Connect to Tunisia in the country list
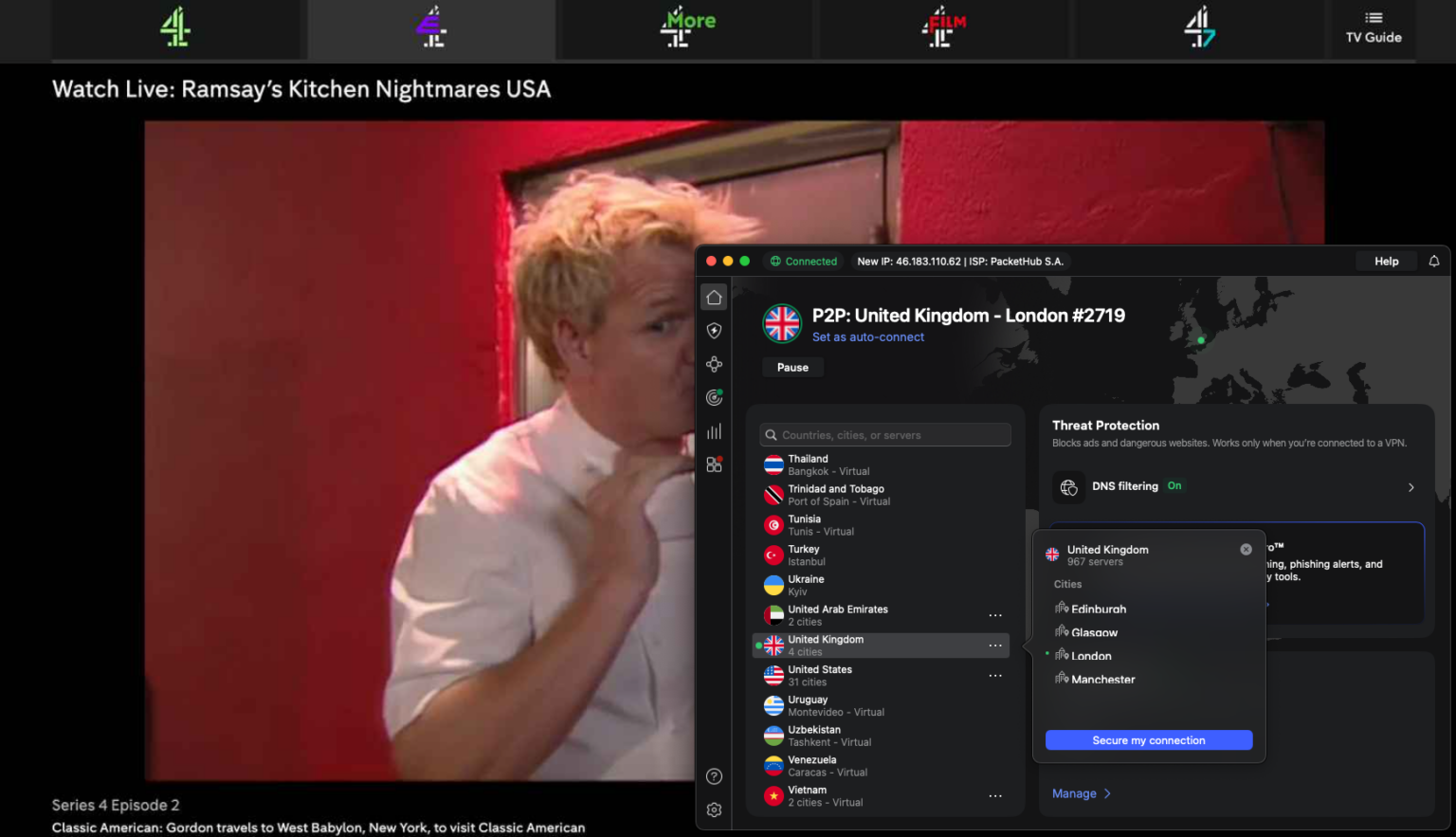 [x=882, y=525]
